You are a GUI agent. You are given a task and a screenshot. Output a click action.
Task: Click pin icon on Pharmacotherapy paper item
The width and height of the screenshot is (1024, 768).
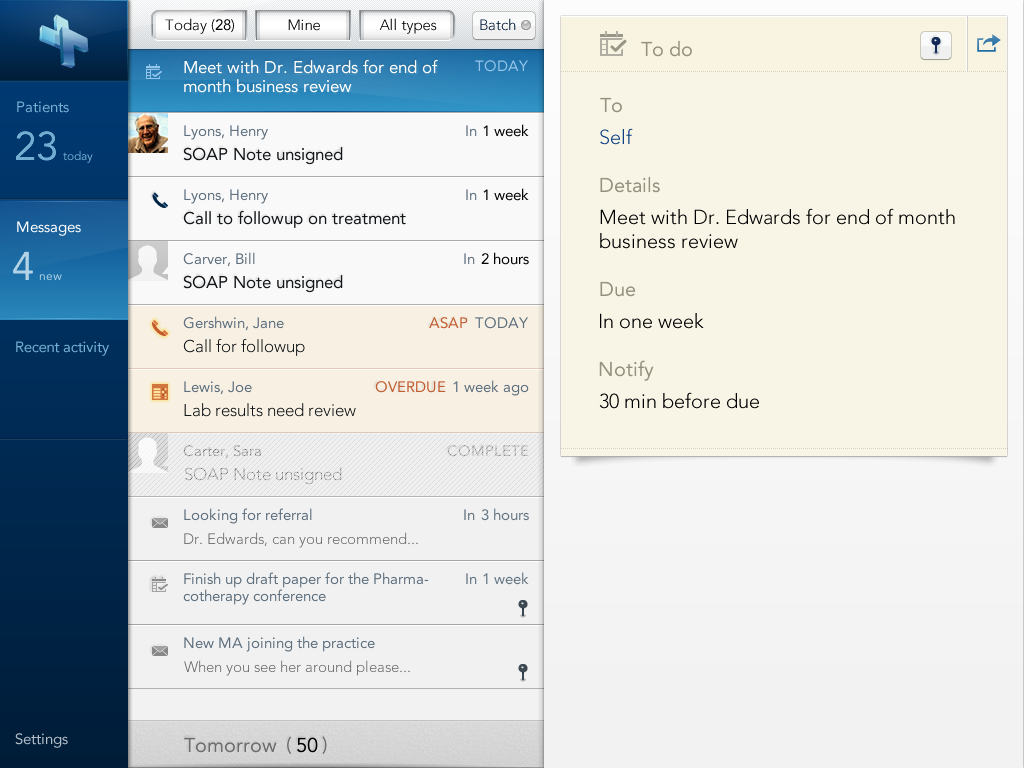522,608
